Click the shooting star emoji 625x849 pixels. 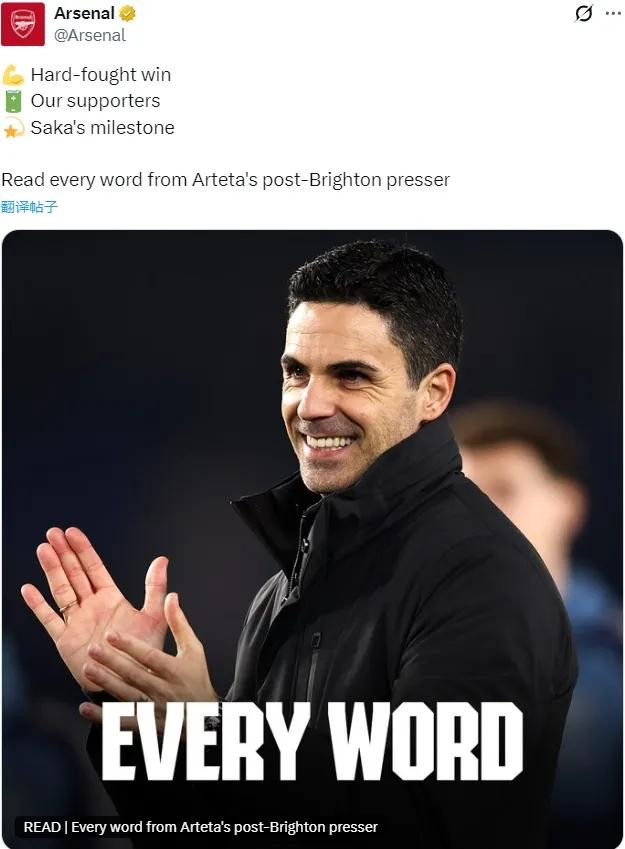pyautogui.click(x=13, y=128)
